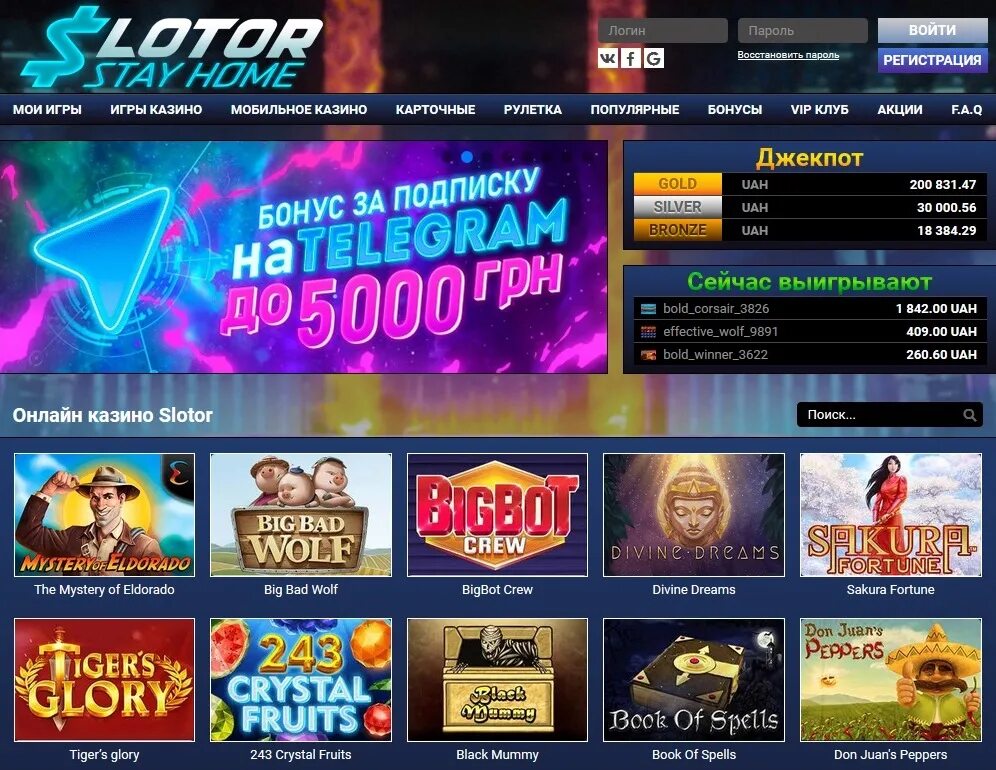Launch the Sakura Fortune game thumbnail
Image resolution: width=996 pixels, height=770 pixels.
[x=891, y=515]
